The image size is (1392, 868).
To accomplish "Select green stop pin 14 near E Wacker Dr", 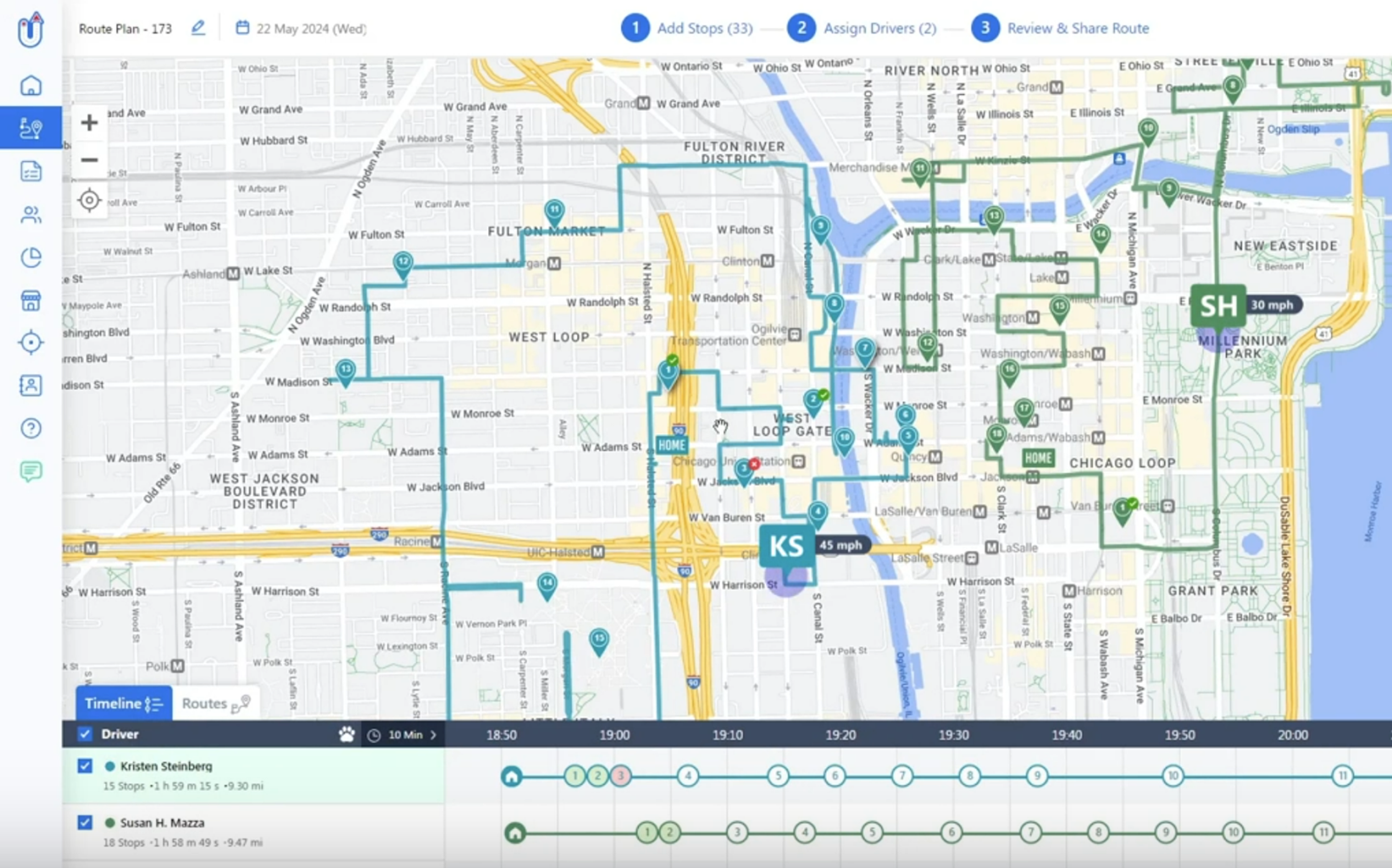I will pyautogui.click(x=1101, y=238).
